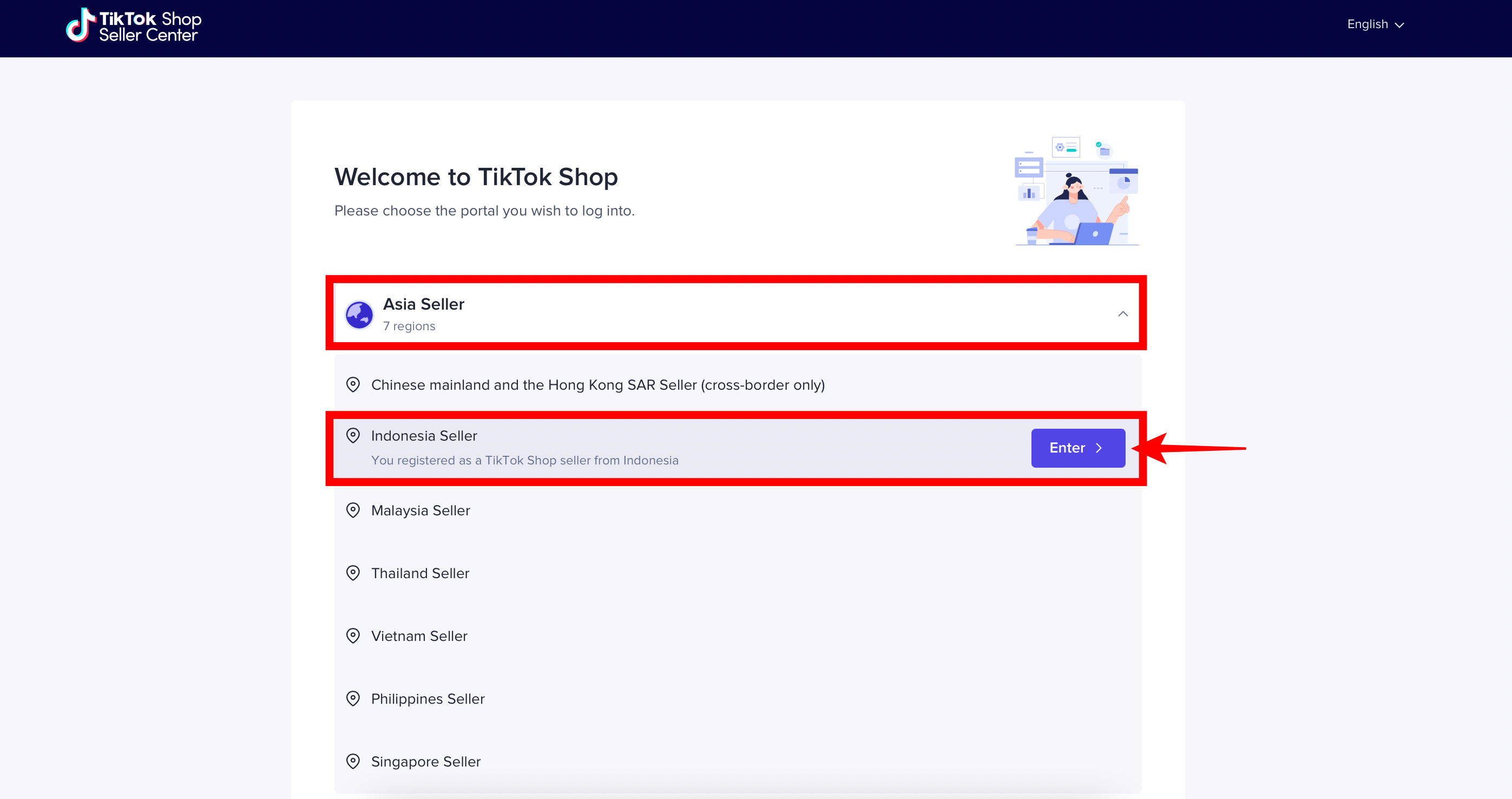Select the Thailand Seller portal
The image size is (1512, 799).
pos(420,573)
